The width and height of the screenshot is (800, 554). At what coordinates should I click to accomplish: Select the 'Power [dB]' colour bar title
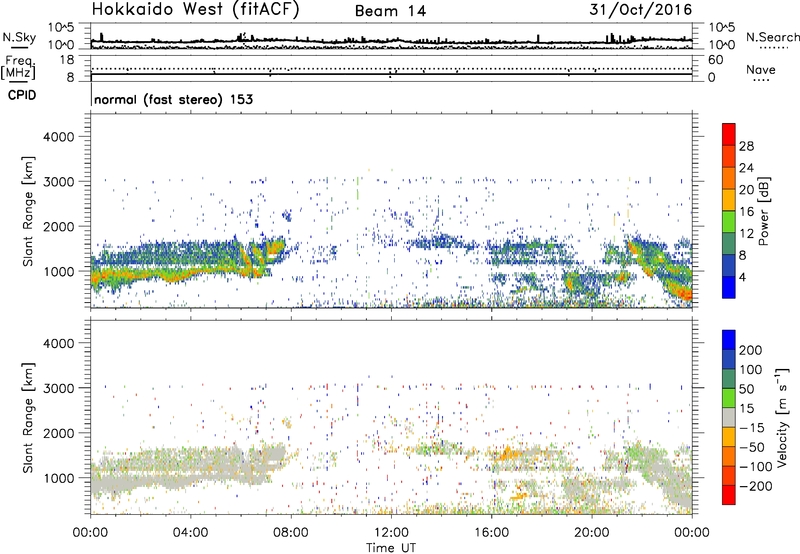tap(763, 211)
